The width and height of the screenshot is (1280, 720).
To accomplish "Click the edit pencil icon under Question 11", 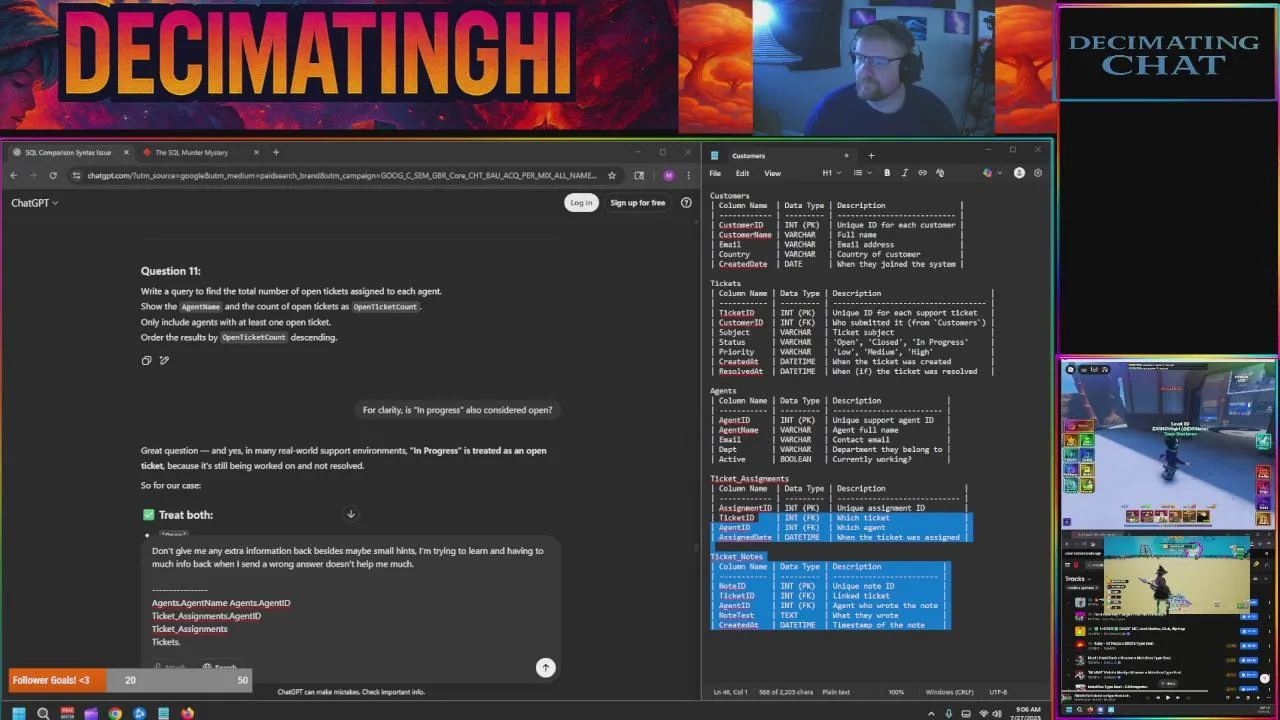I will coord(164,360).
